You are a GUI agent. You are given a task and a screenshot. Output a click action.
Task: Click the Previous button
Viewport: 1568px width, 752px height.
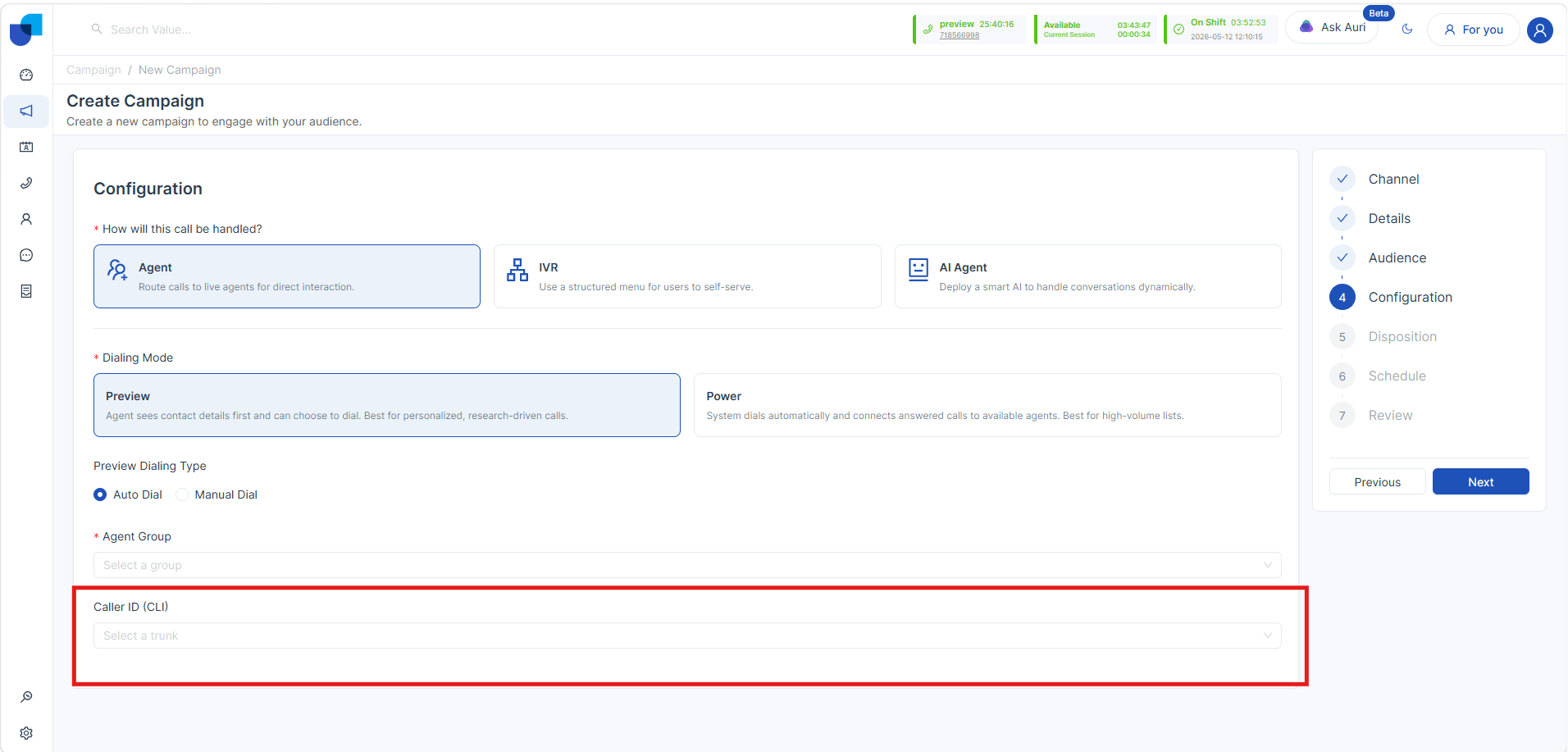click(x=1377, y=481)
